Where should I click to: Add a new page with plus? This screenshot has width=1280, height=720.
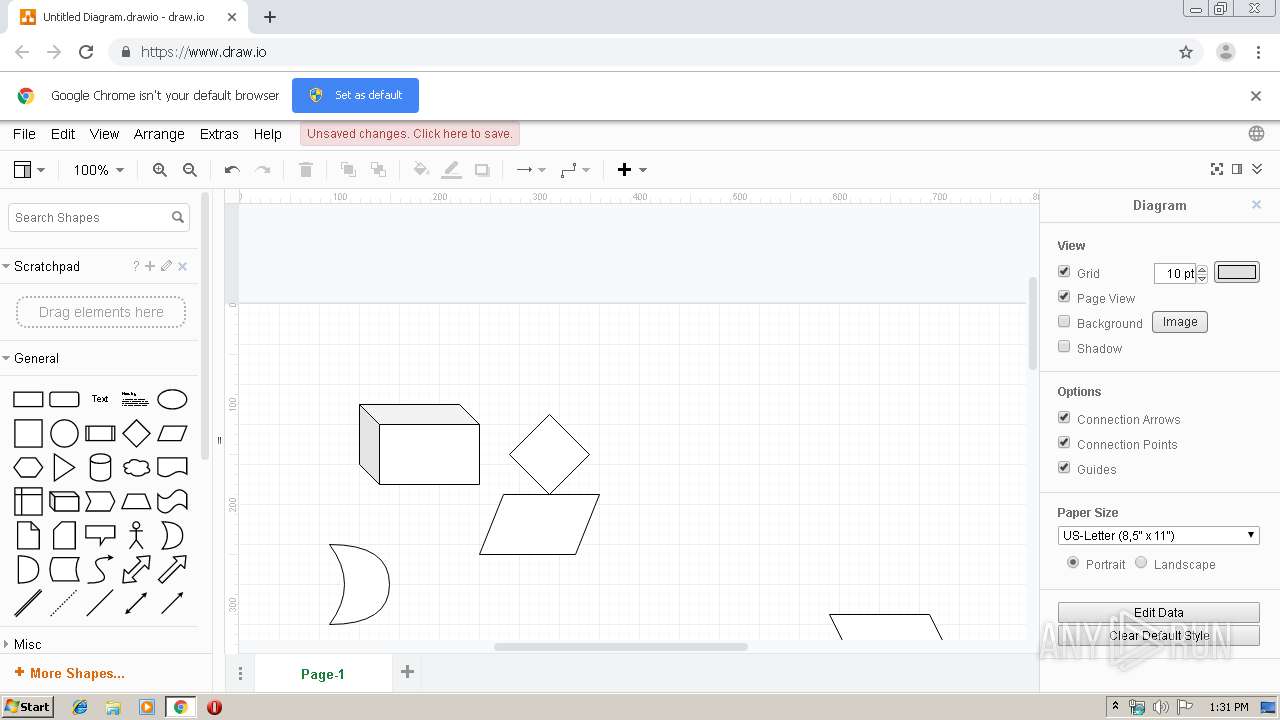407,672
